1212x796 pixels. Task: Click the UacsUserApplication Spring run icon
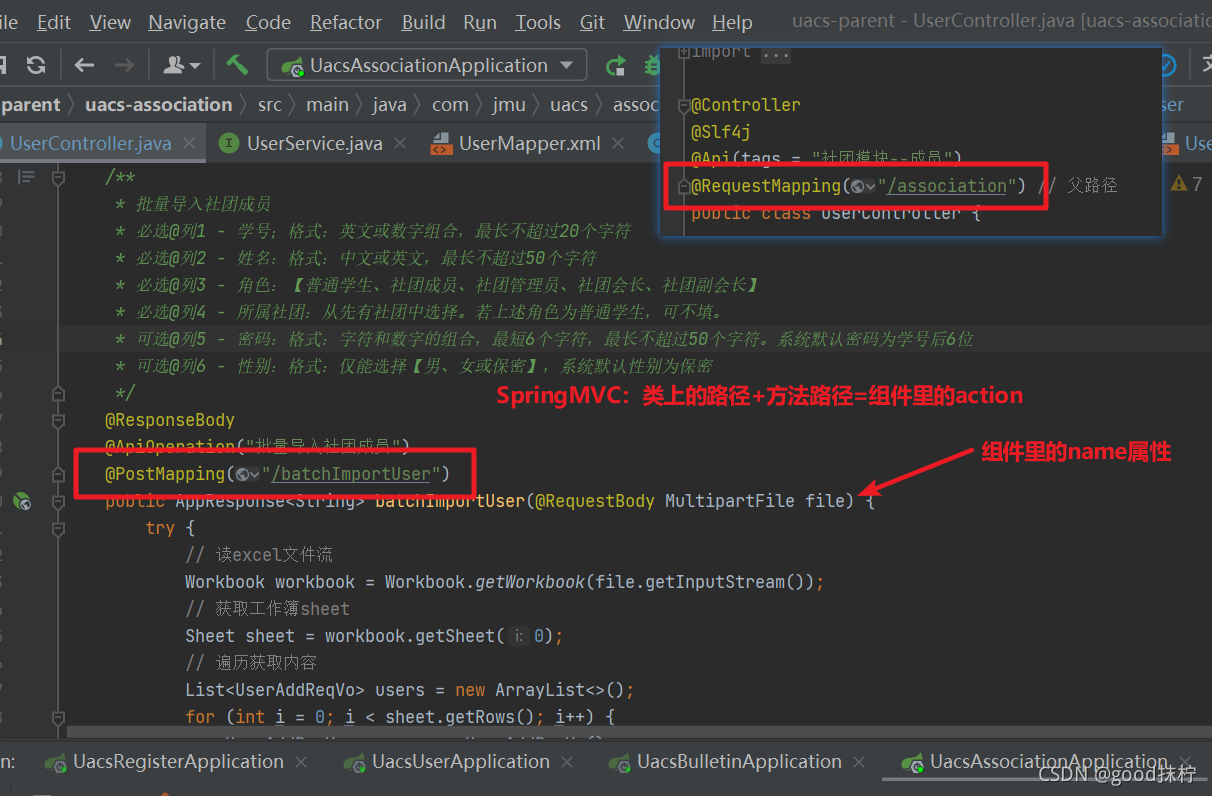click(x=354, y=763)
